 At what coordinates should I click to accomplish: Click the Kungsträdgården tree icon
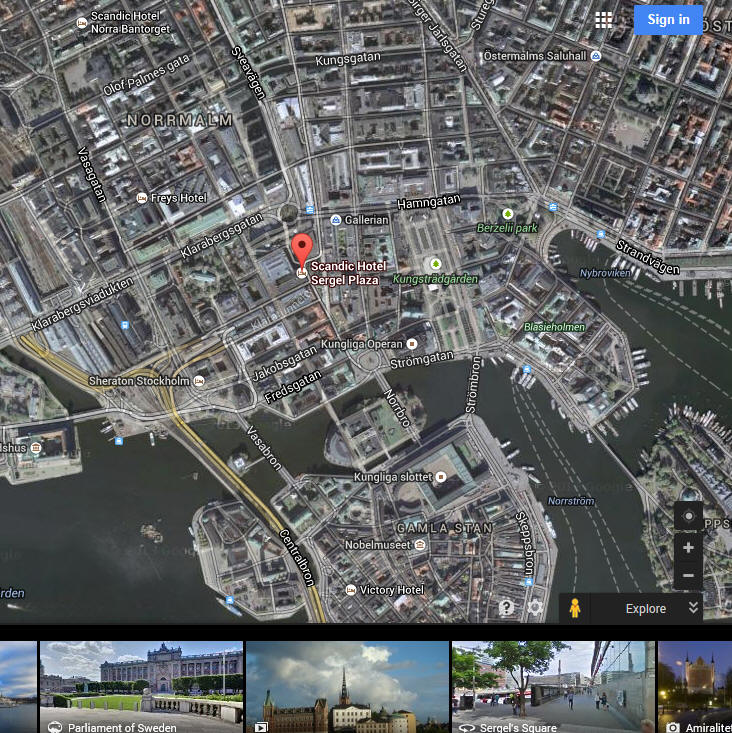tap(436, 264)
